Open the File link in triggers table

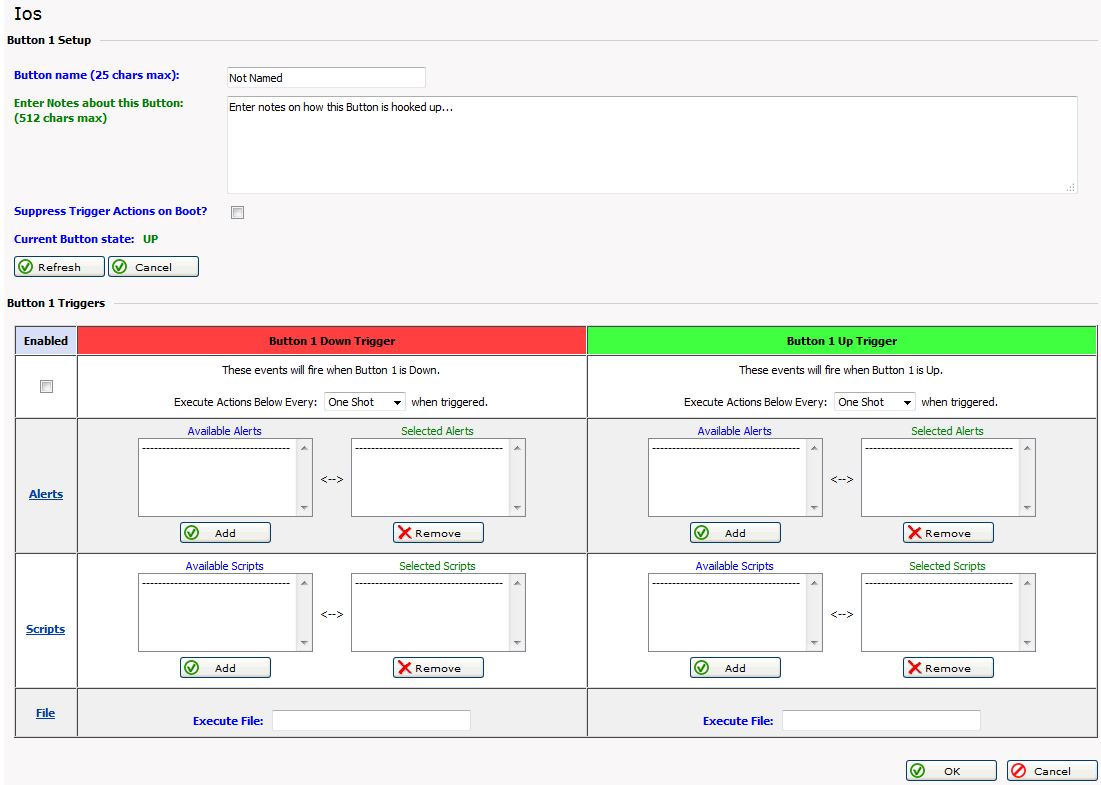[x=46, y=713]
